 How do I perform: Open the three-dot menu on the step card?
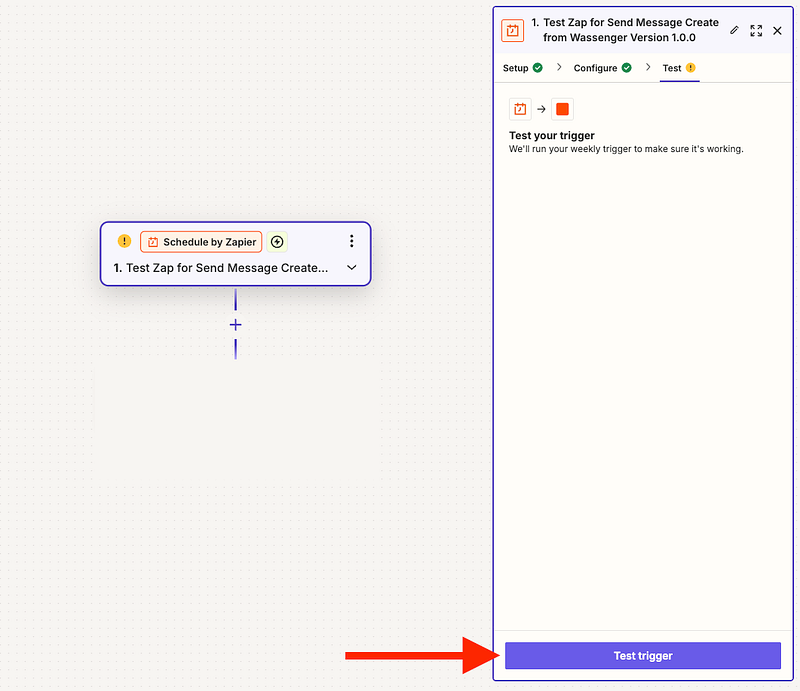pos(351,241)
